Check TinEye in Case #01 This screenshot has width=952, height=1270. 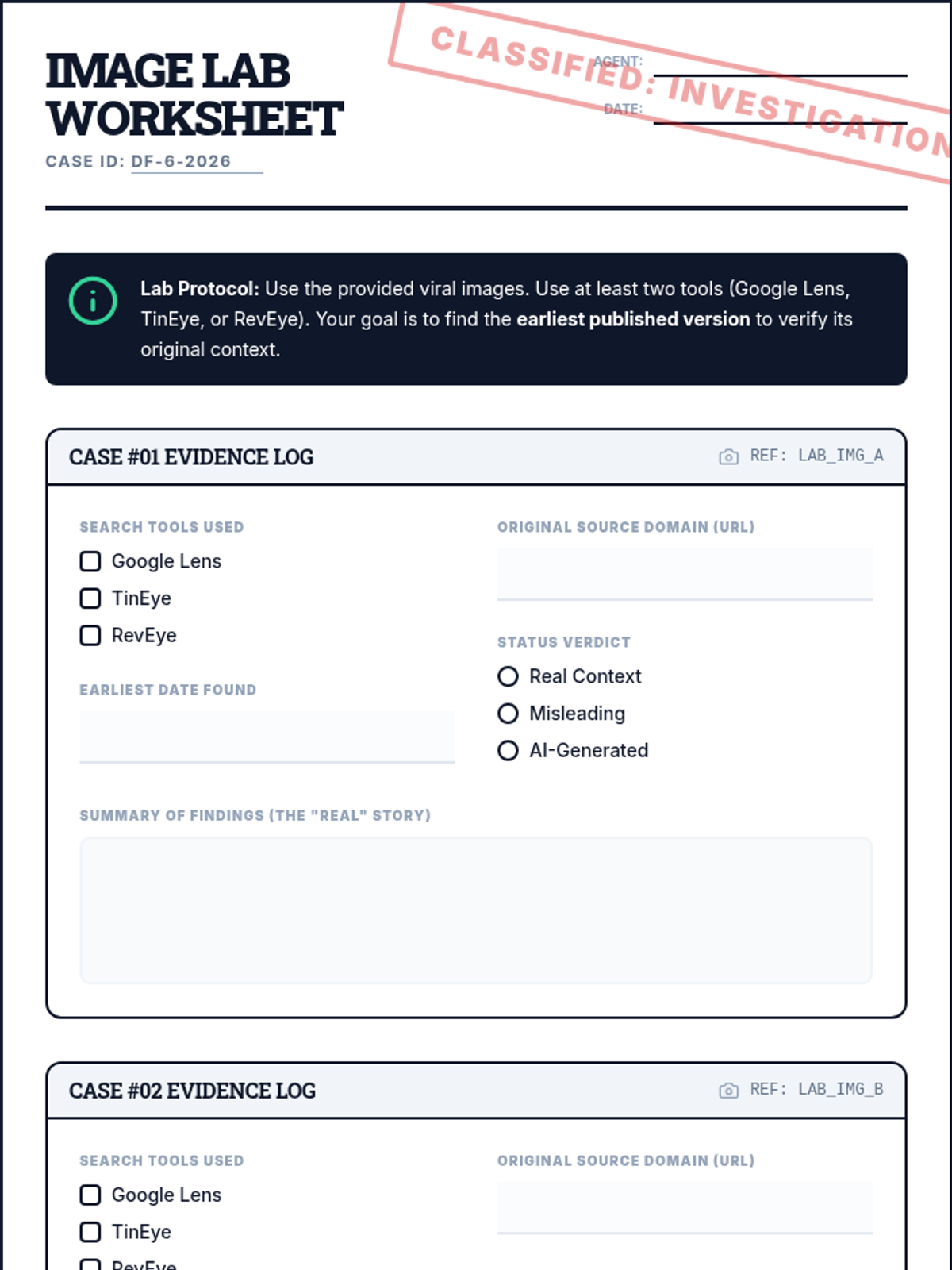[90, 598]
